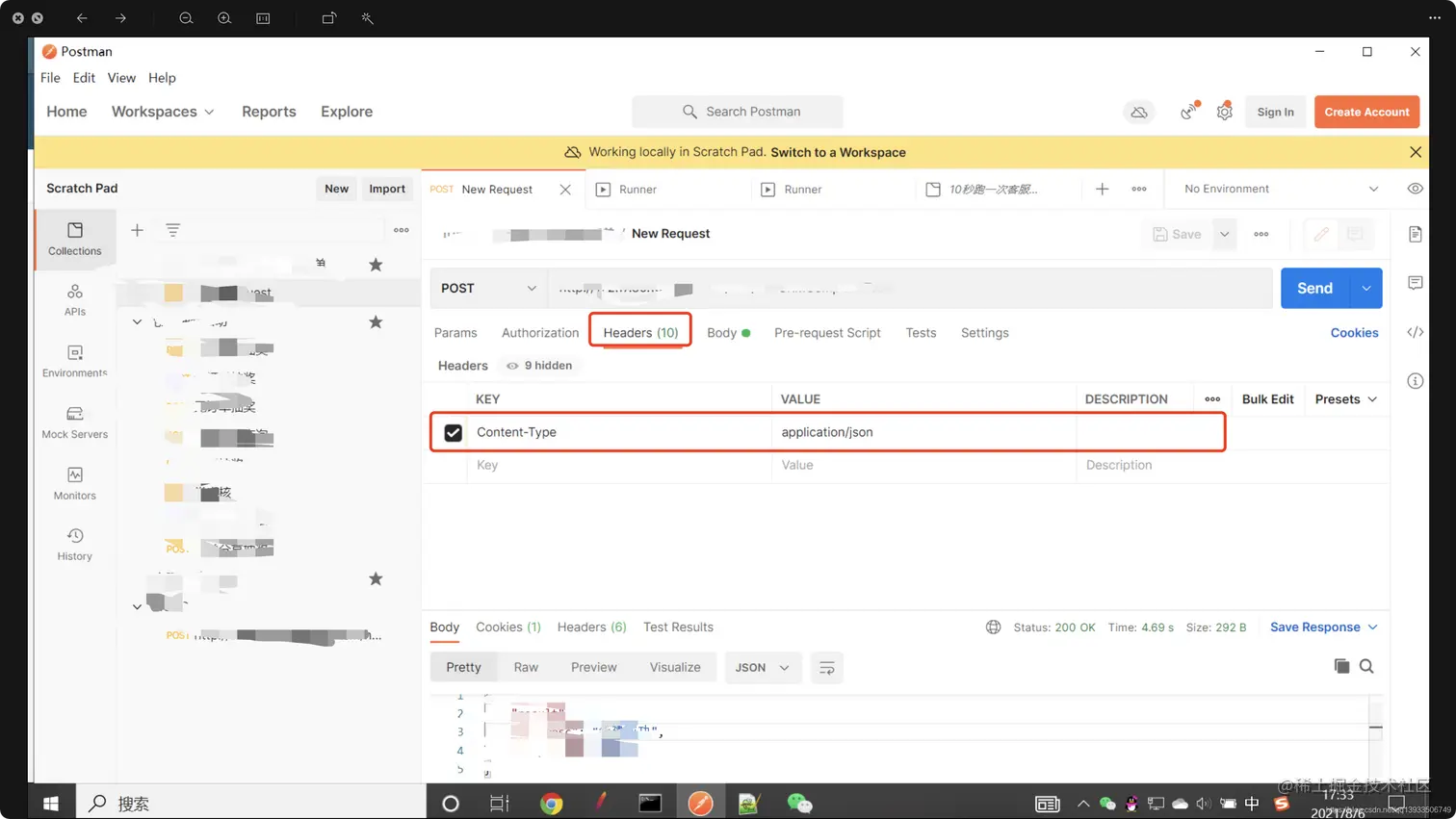Switch to the Test Results tab
Viewport: 1456px width, 819px height.
click(678, 627)
